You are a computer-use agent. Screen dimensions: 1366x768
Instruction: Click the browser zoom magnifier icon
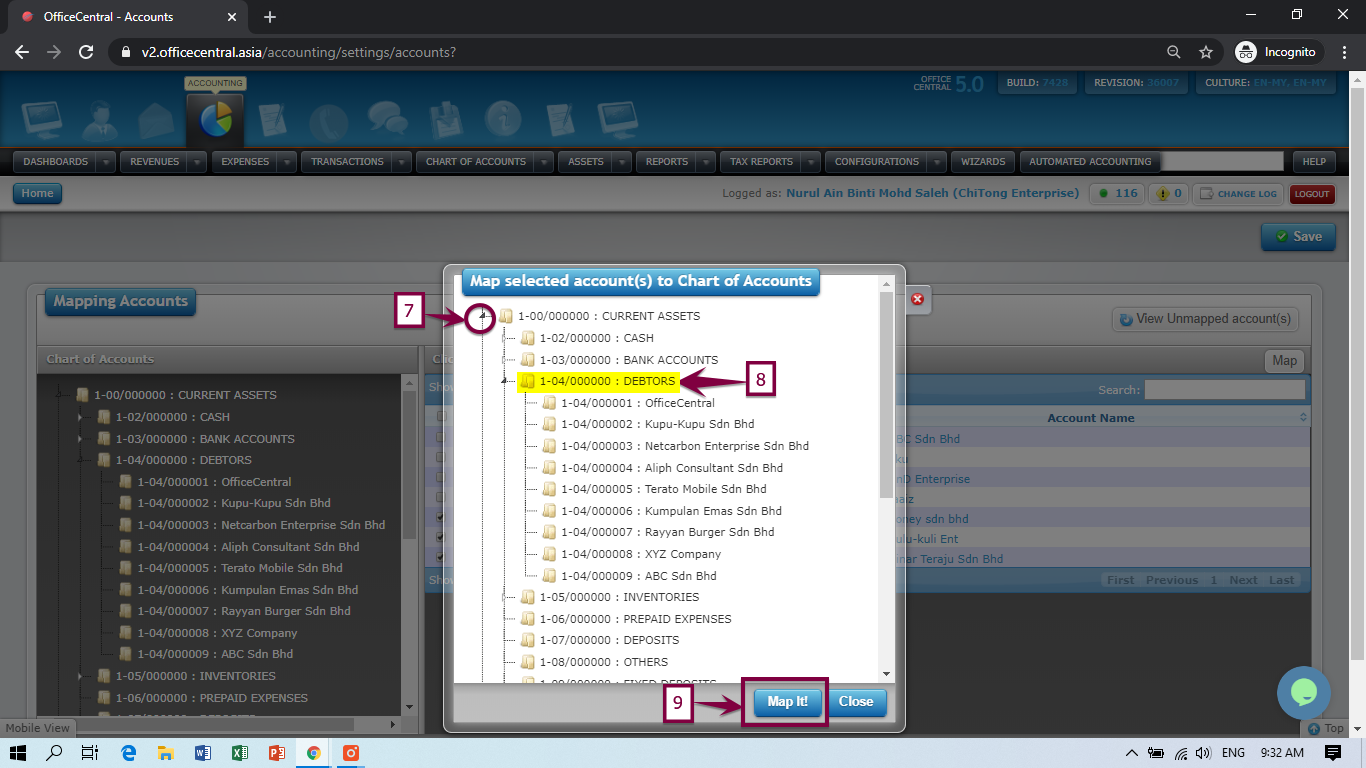pos(1174,52)
